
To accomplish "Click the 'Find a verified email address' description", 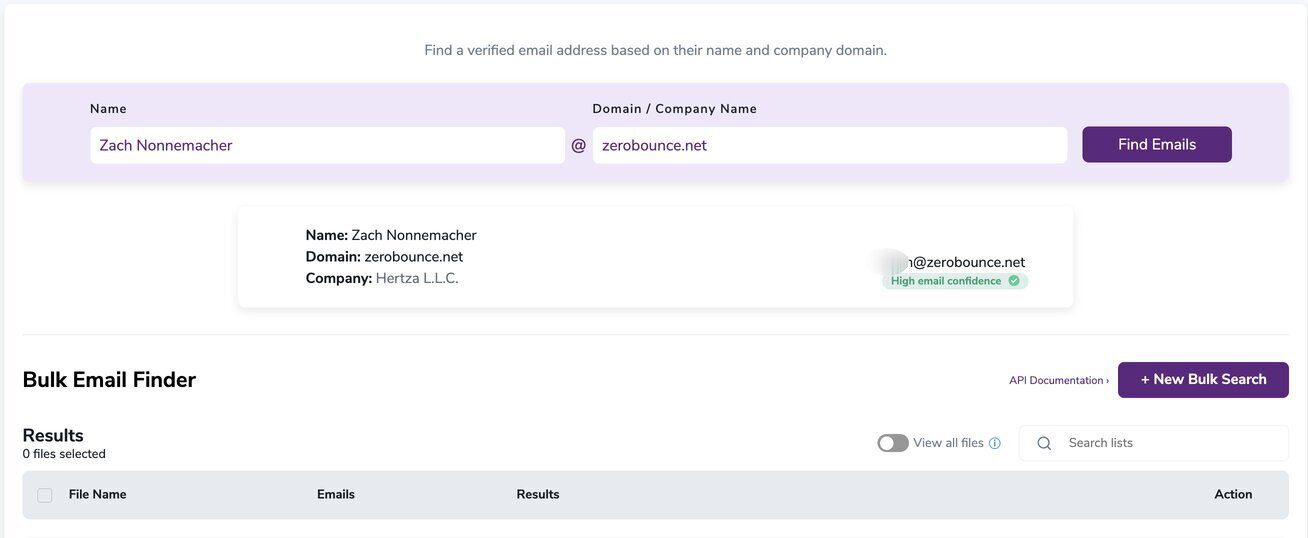I will (655, 50).
